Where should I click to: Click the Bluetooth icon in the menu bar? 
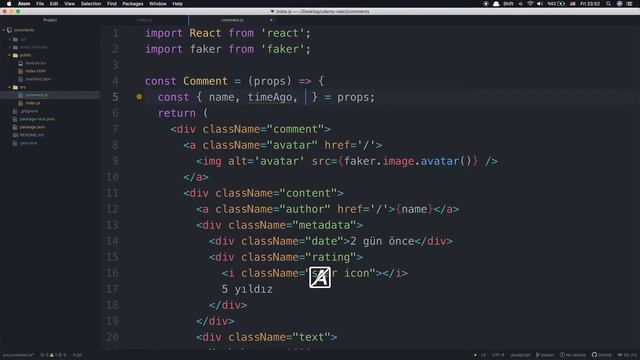pyautogui.click(x=521, y=4)
